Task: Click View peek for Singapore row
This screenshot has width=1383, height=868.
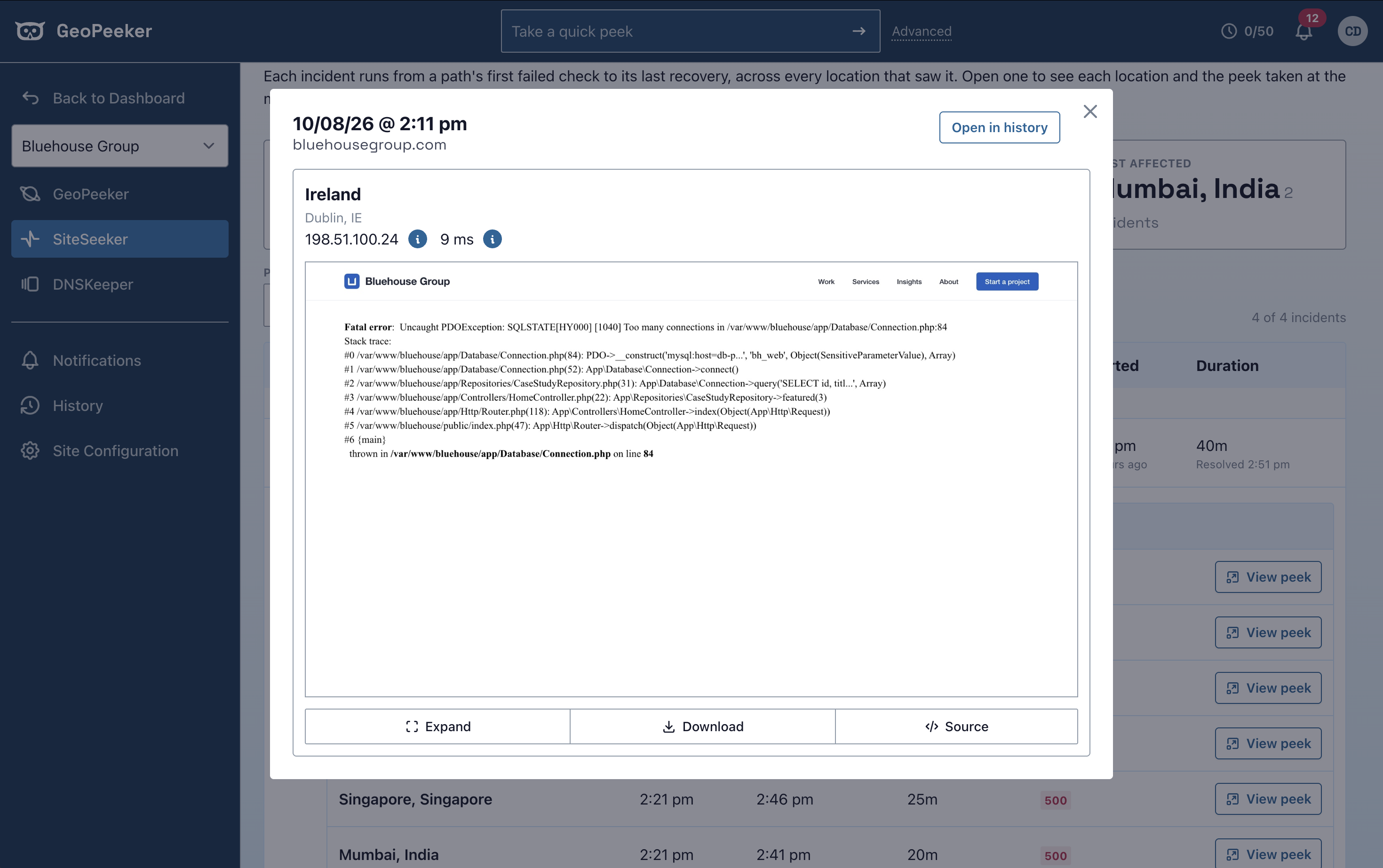Action: coord(1268,799)
